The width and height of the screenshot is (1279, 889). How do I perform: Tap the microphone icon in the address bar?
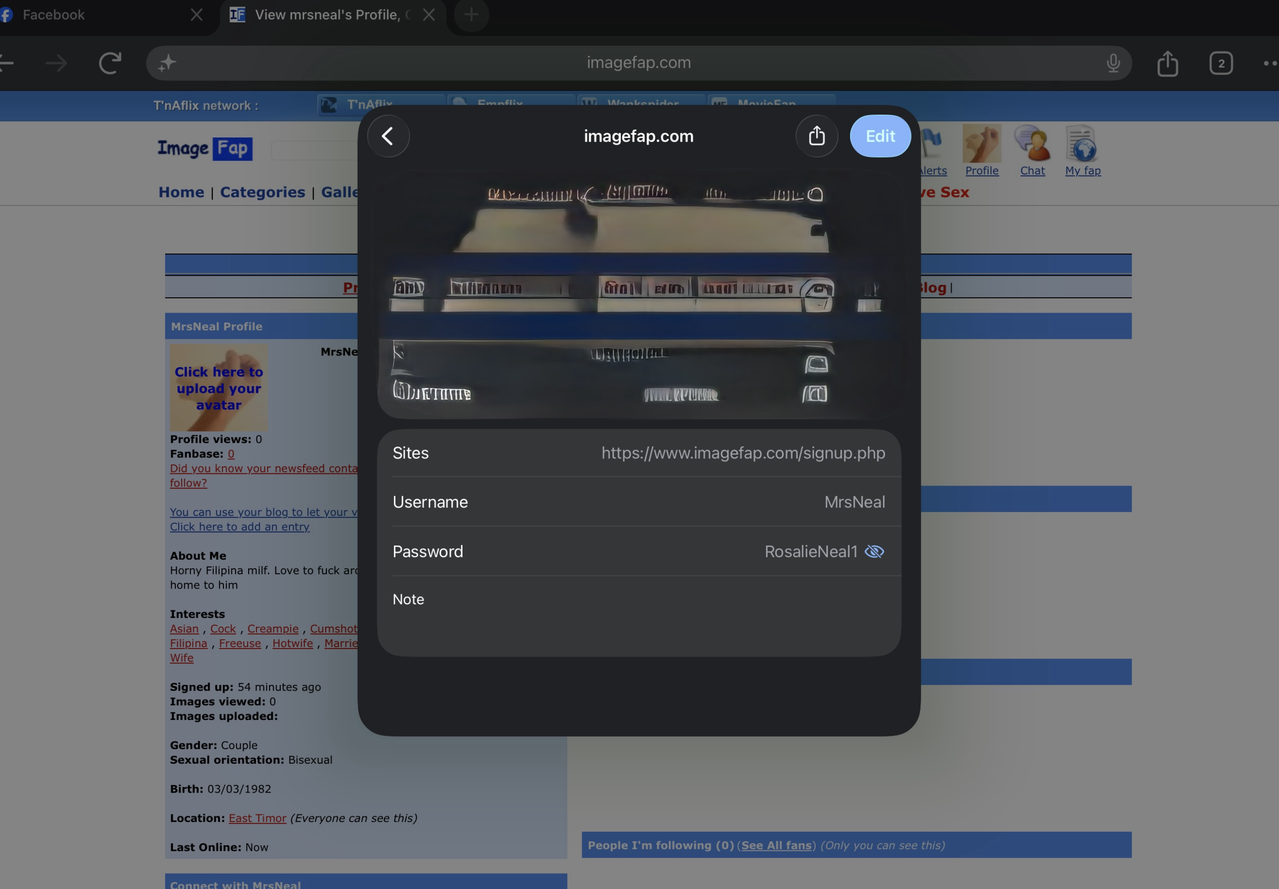[x=1113, y=63]
